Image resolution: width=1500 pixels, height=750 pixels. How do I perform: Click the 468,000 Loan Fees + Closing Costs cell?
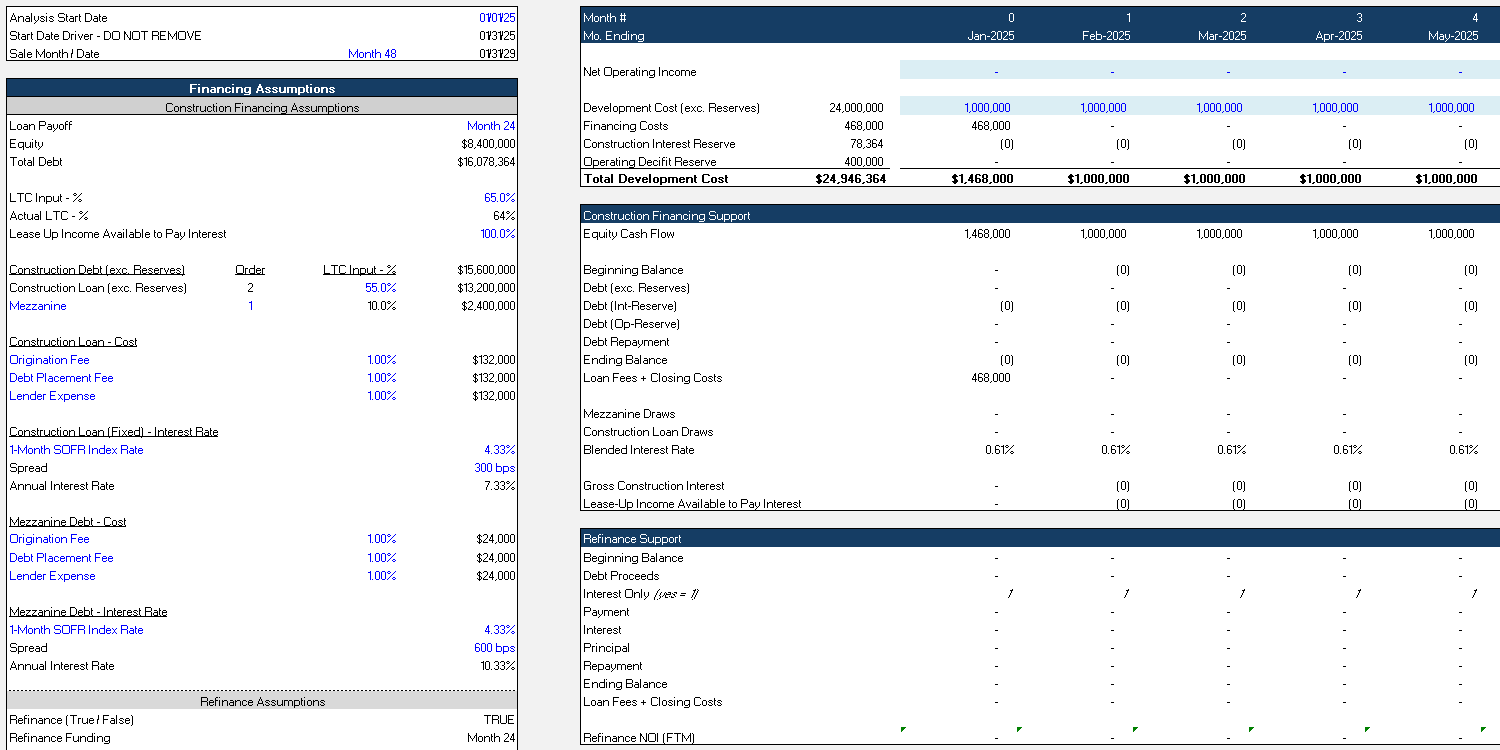tap(991, 378)
